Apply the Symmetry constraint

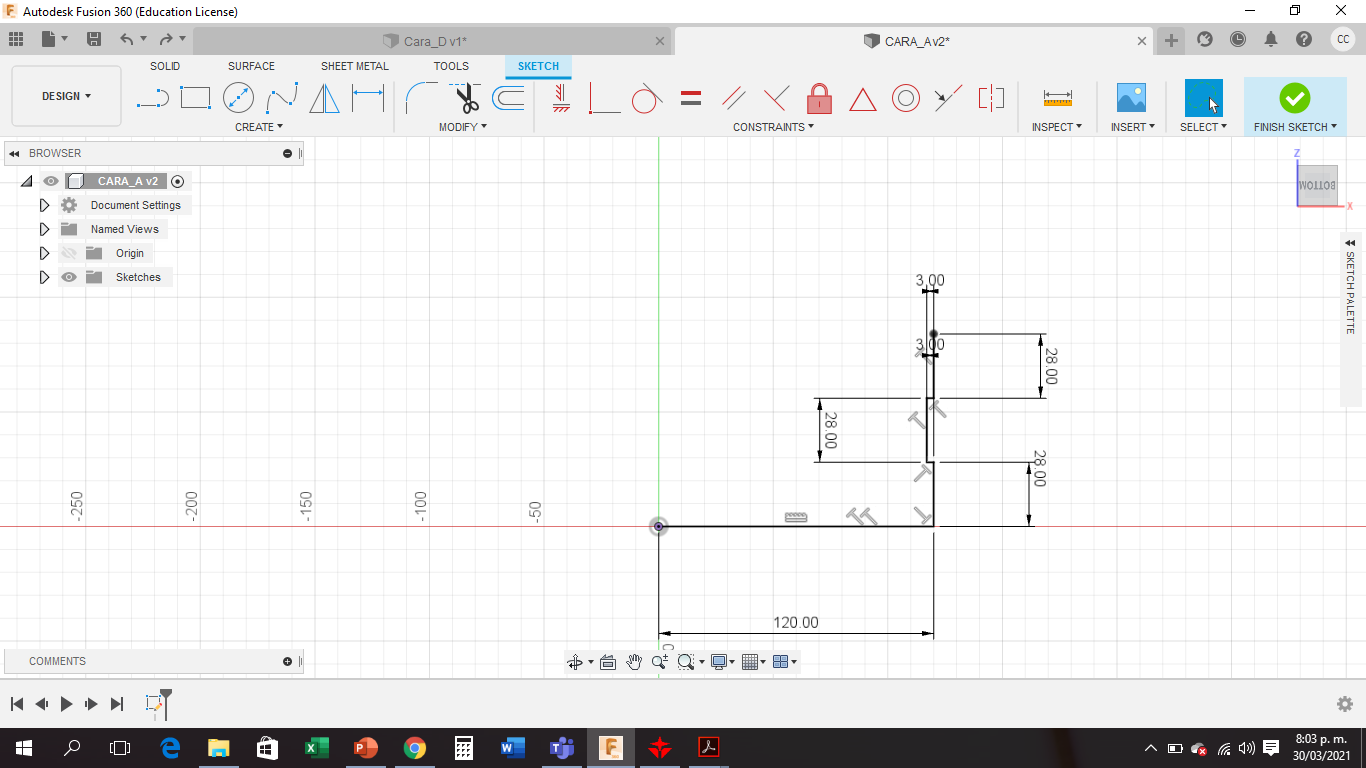tap(991, 98)
